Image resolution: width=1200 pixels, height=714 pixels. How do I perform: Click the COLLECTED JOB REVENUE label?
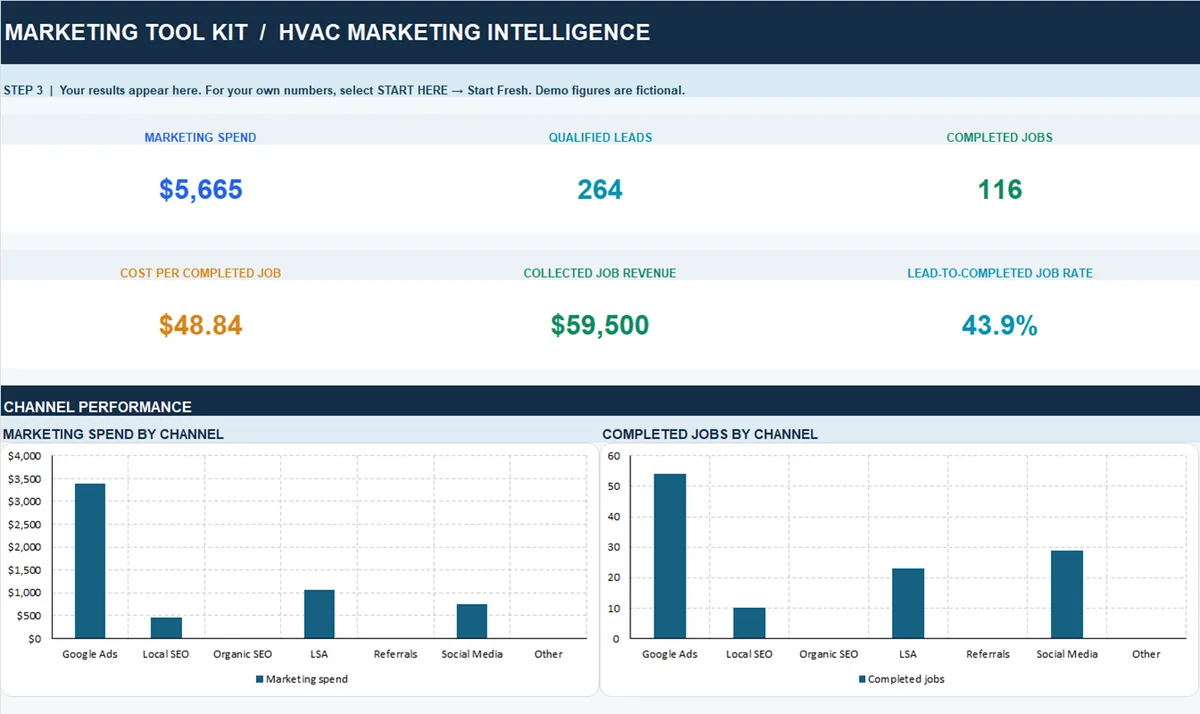(x=600, y=273)
